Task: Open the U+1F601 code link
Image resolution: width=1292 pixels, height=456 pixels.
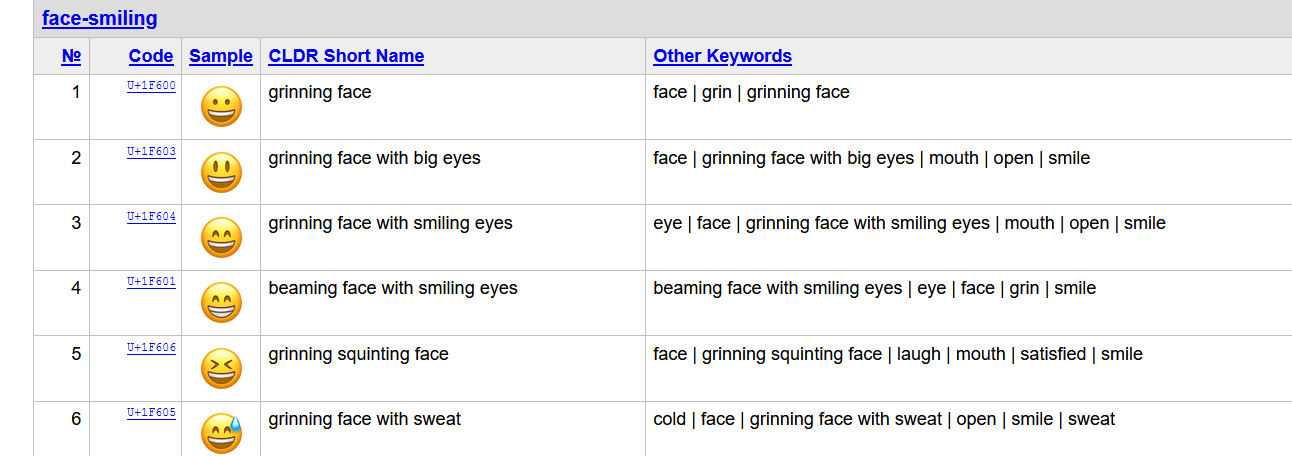Action: (x=151, y=282)
